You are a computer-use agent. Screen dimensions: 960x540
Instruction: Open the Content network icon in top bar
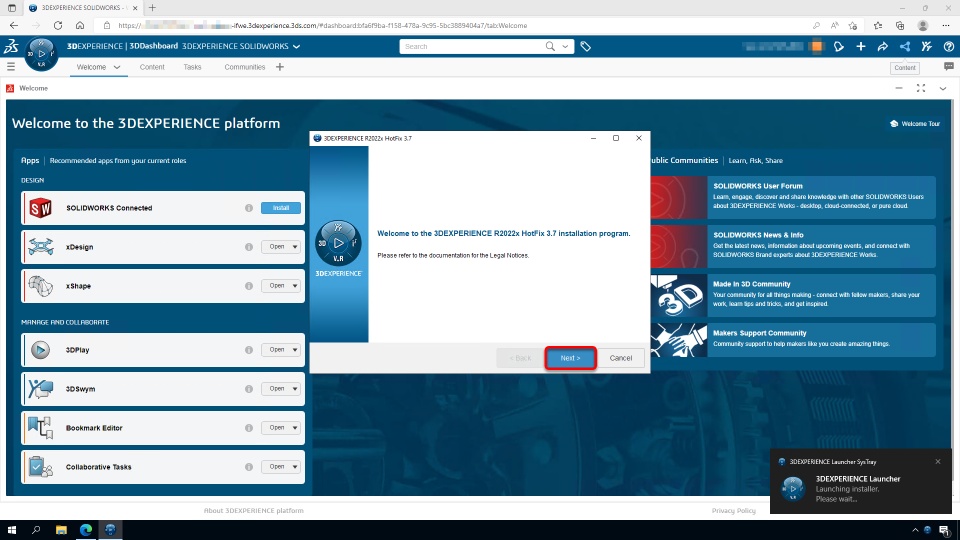coord(905,47)
